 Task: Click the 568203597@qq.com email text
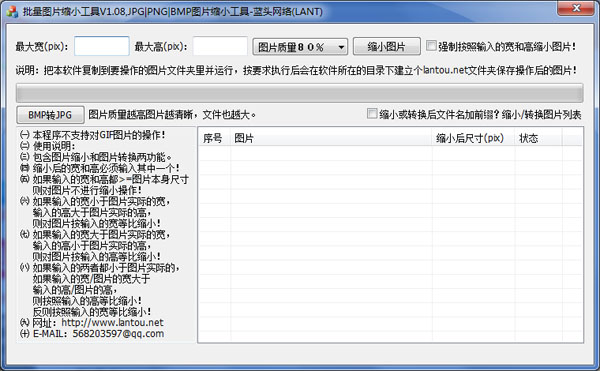[x=118, y=334]
